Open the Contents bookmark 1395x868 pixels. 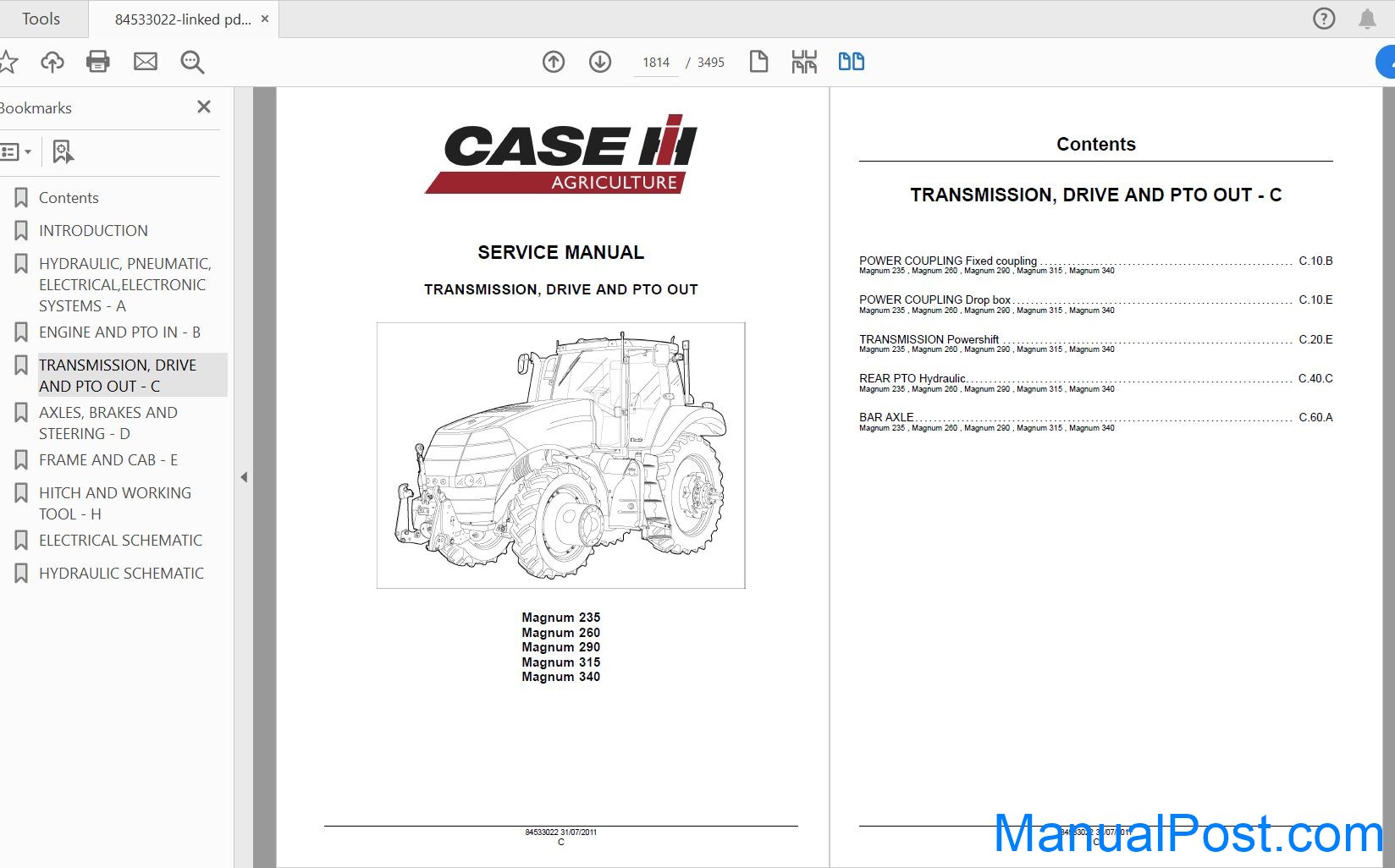69,198
